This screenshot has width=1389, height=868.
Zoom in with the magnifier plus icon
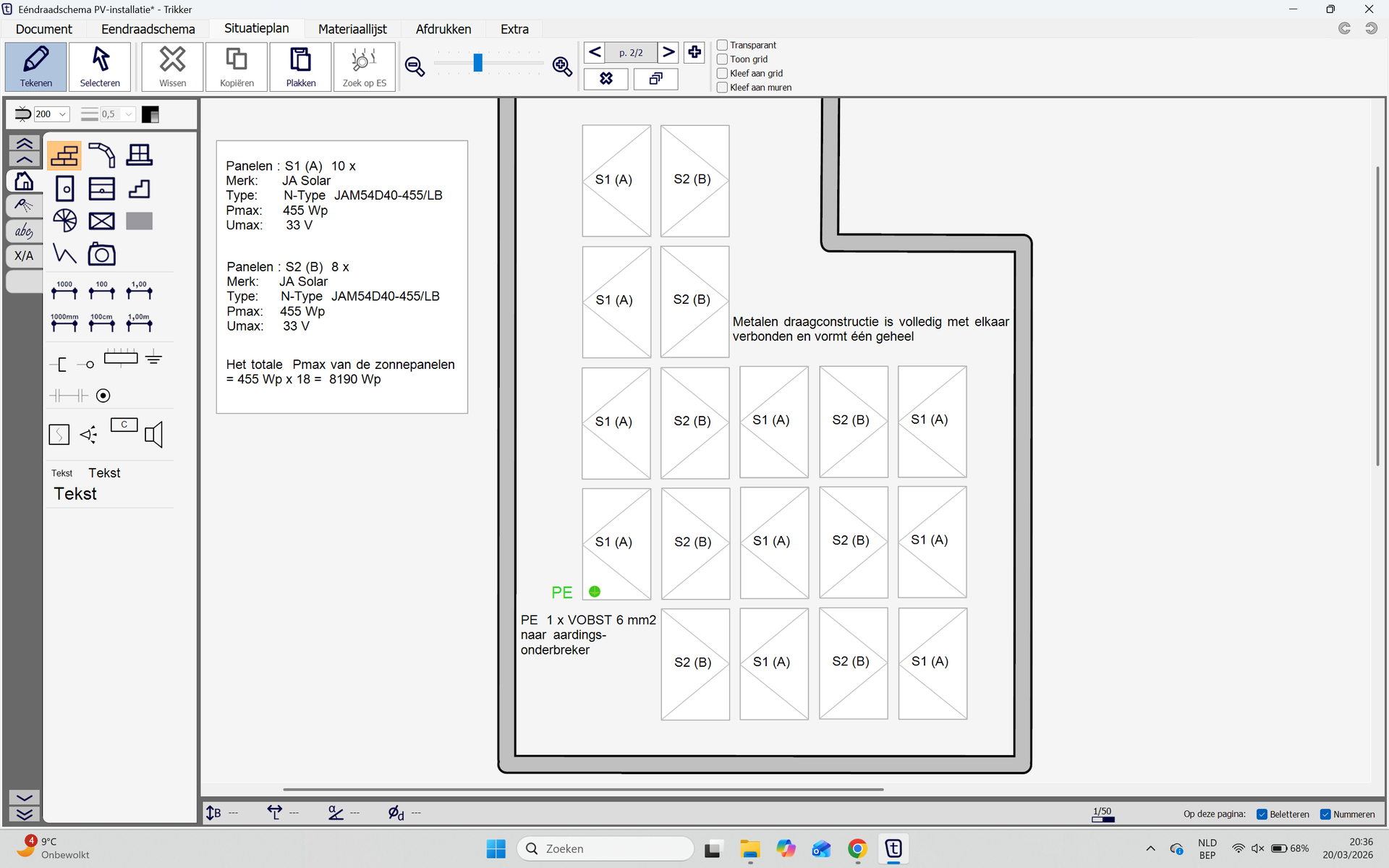click(562, 67)
